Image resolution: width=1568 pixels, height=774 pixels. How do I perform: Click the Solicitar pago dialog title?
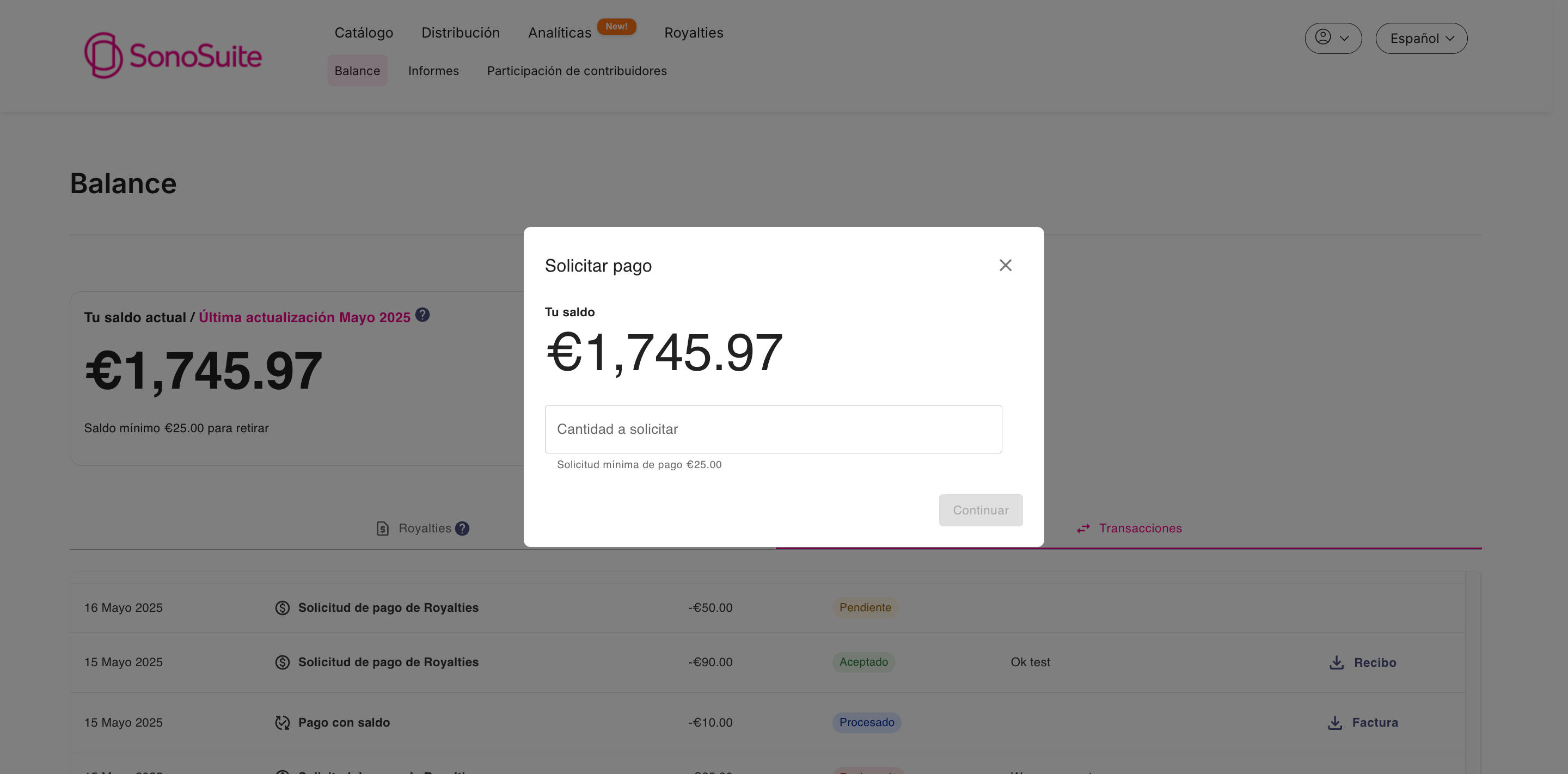pyautogui.click(x=598, y=266)
